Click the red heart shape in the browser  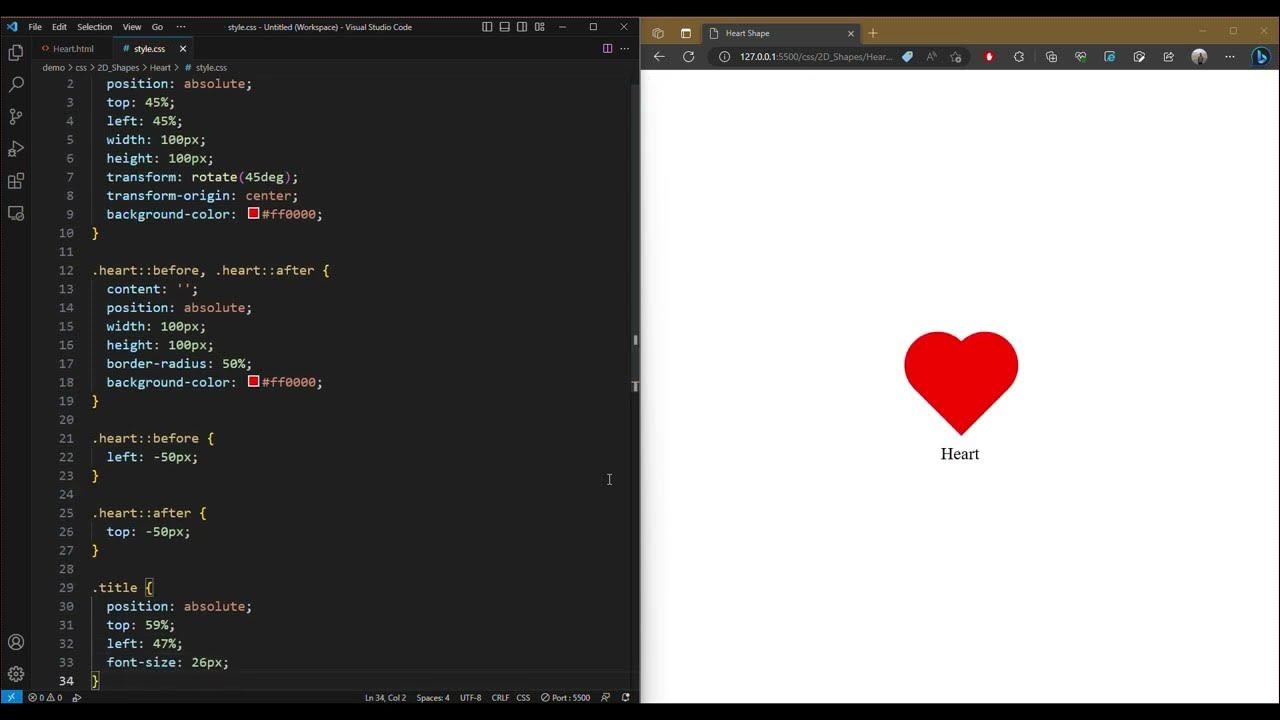coord(961,383)
